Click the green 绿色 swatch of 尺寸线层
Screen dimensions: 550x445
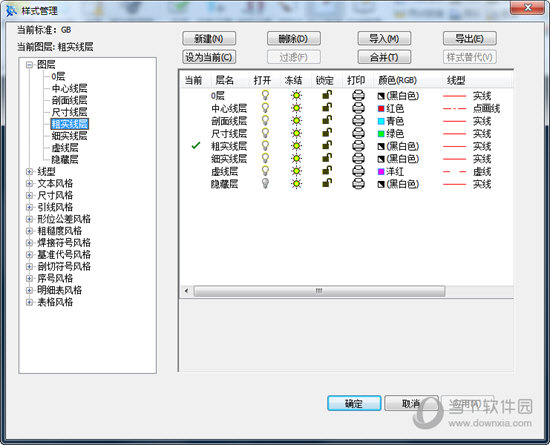coord(381,134)
